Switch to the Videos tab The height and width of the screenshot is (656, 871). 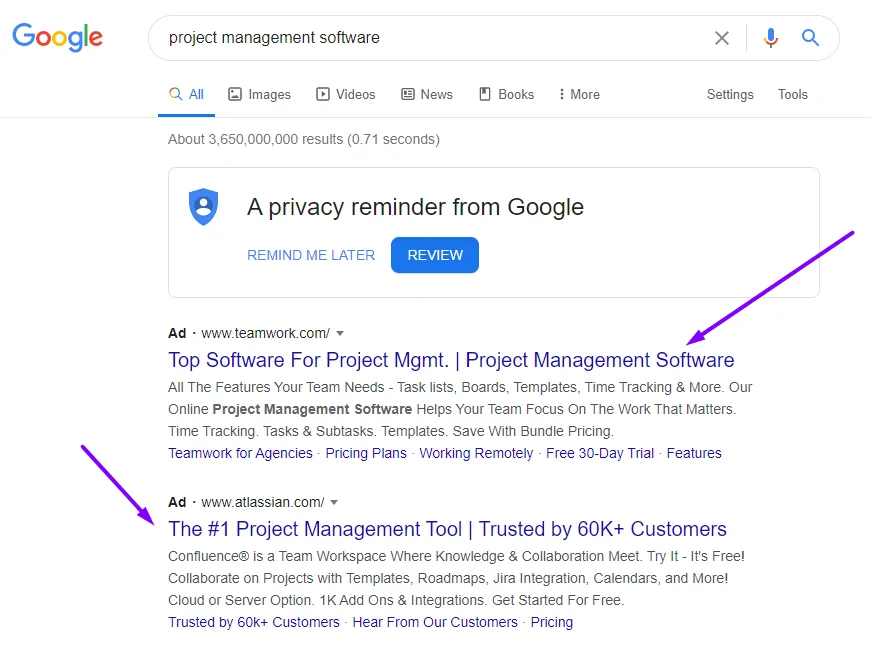(346, 94)
